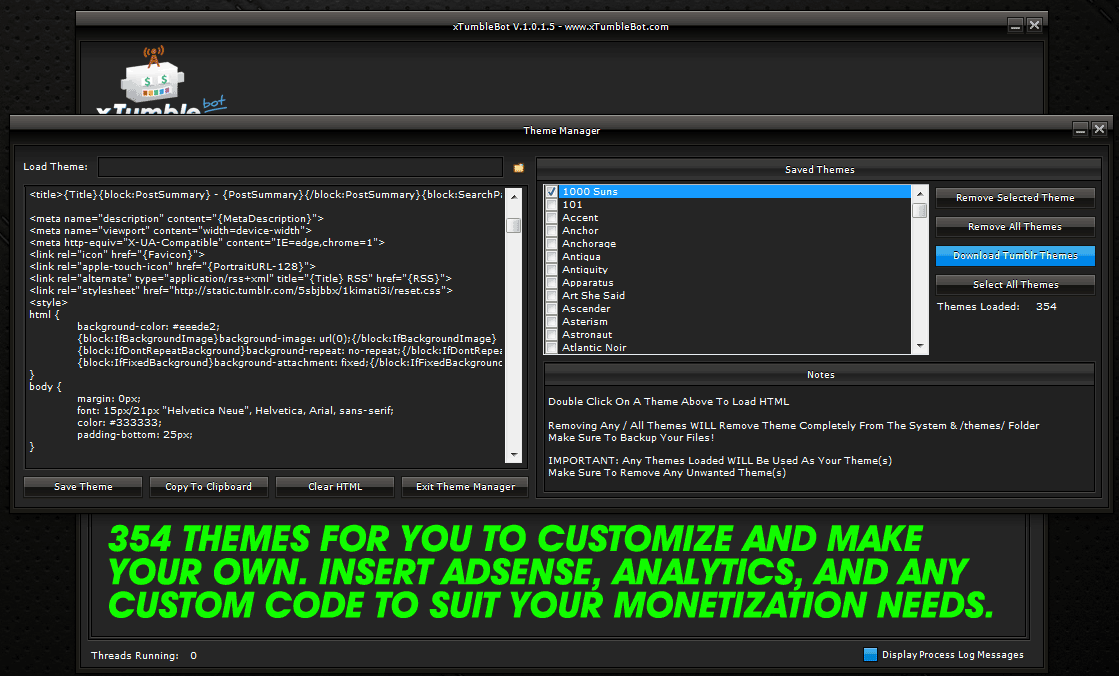1119x676 pixels.
Task: Click Remove All Themes button
Action: click(1015, 226)
